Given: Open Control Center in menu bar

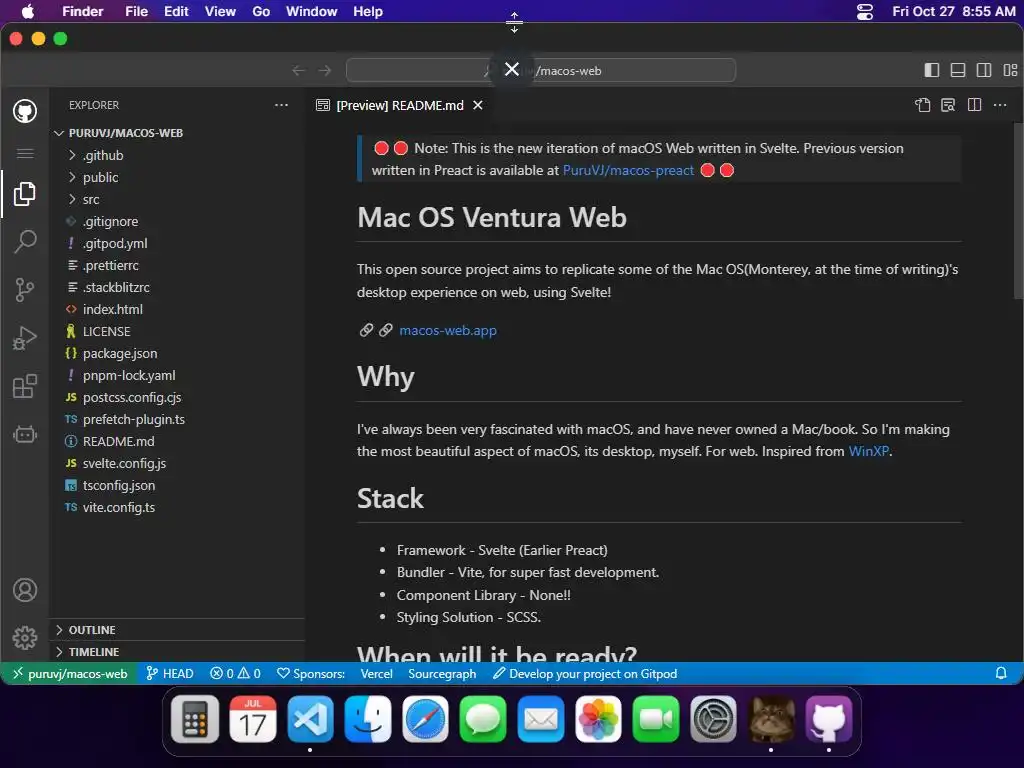Looking at the screenshot, I should [x=865, y=12].
